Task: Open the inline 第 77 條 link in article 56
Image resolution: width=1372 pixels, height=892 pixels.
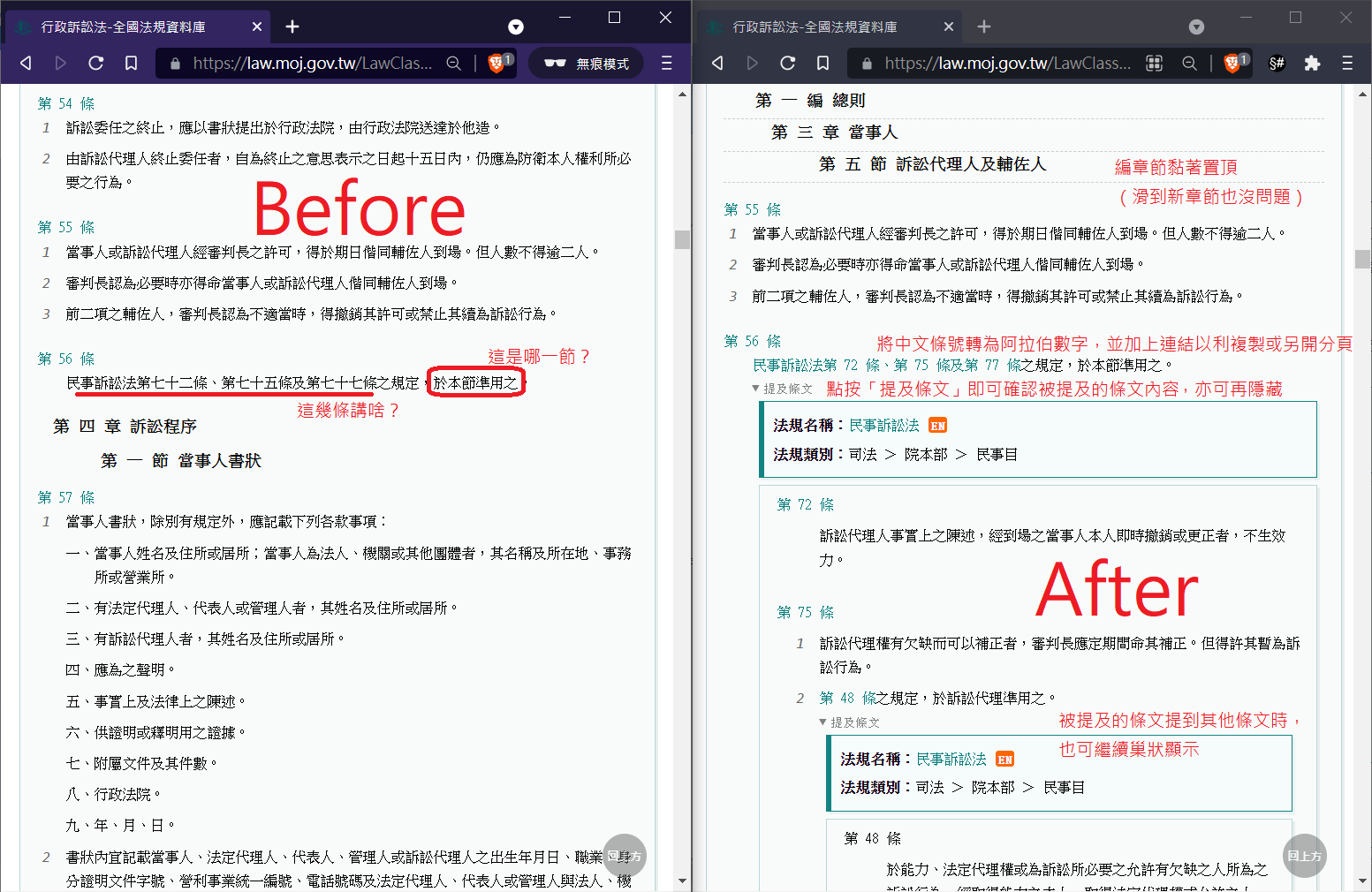Action: (x=993, y=366)
